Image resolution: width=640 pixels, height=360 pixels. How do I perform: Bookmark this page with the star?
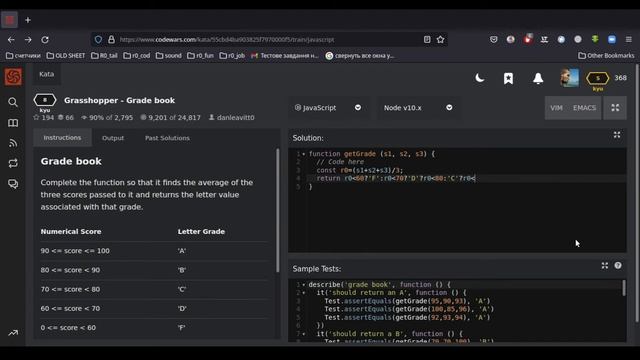pyautogui.click(x=440, y=40)
